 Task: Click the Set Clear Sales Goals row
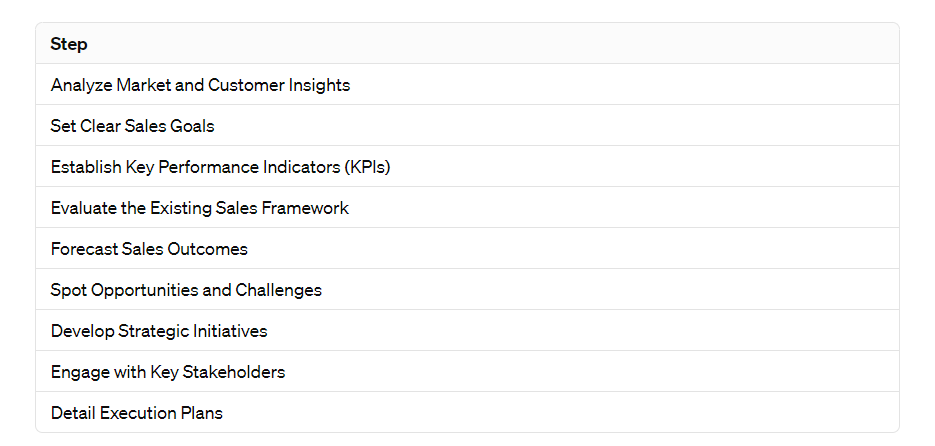pos(467,126)
